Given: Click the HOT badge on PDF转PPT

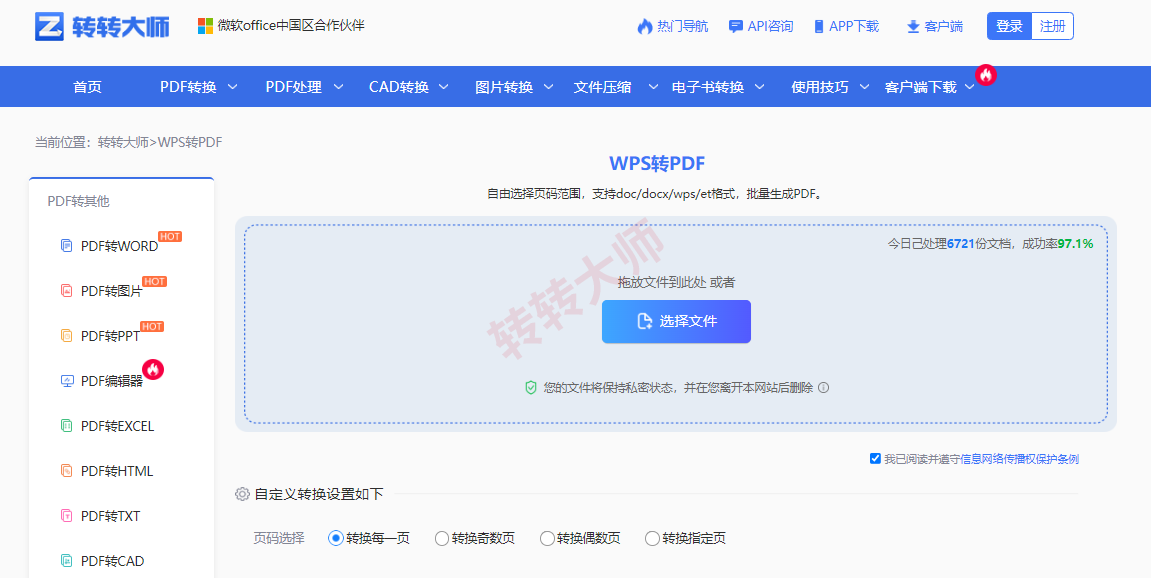Looking at the screenshot, I should (x=152, y=326).
